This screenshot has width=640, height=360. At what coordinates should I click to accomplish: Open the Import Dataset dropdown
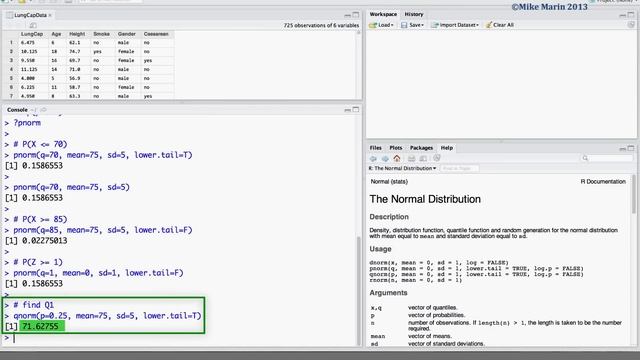[x=459, y=25]
